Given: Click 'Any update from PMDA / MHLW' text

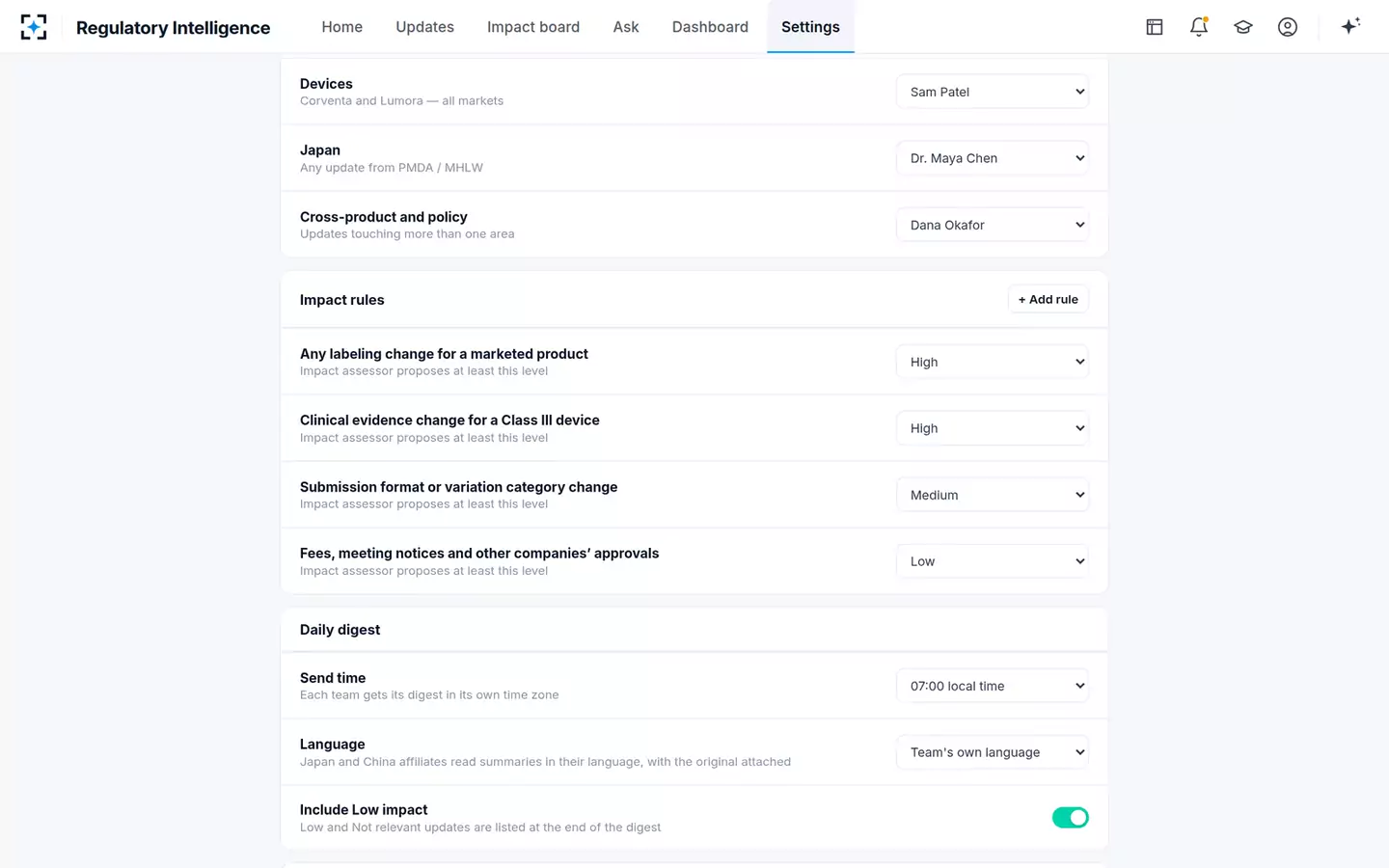Looking at the screenshot, I should [392, 168].
